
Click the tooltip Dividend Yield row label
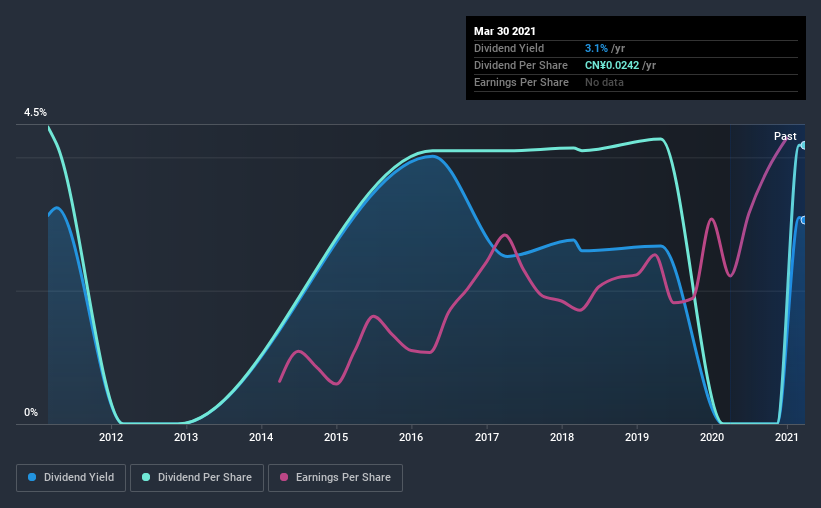click(509, 48)
